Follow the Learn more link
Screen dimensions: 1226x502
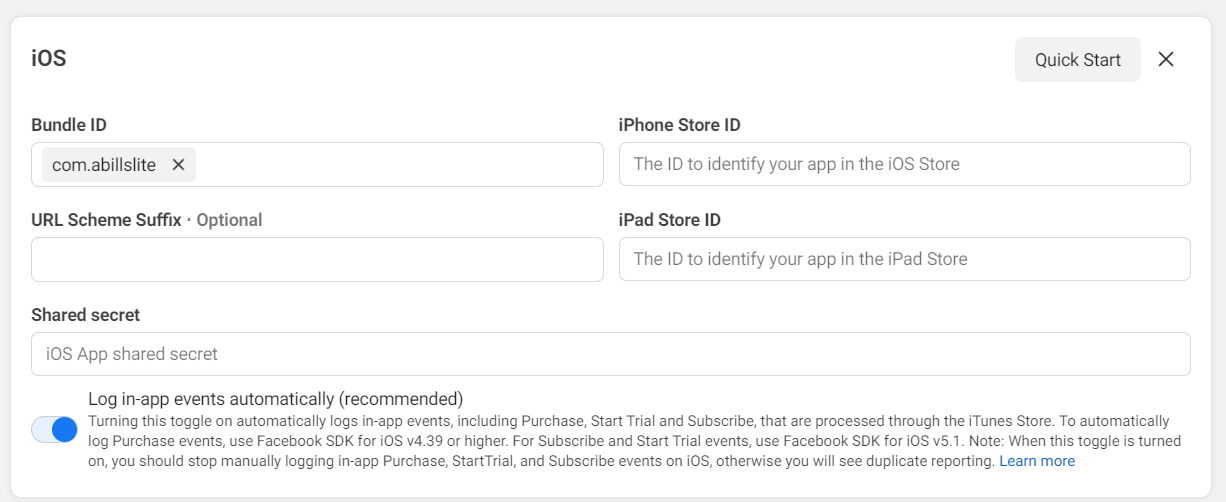(x=1037, y=461)
